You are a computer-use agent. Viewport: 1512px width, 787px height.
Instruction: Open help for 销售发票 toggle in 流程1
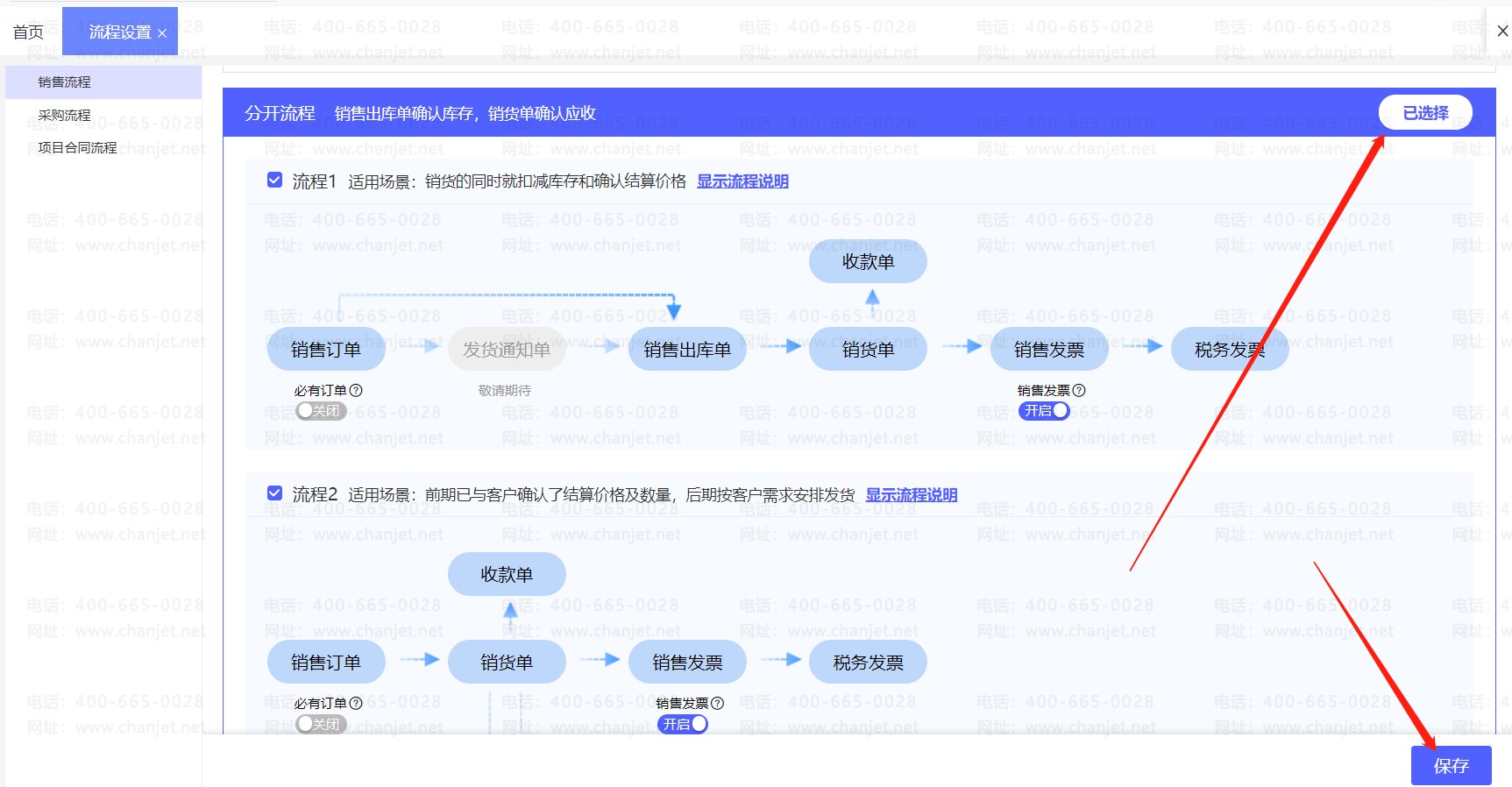click(1079, 390)
